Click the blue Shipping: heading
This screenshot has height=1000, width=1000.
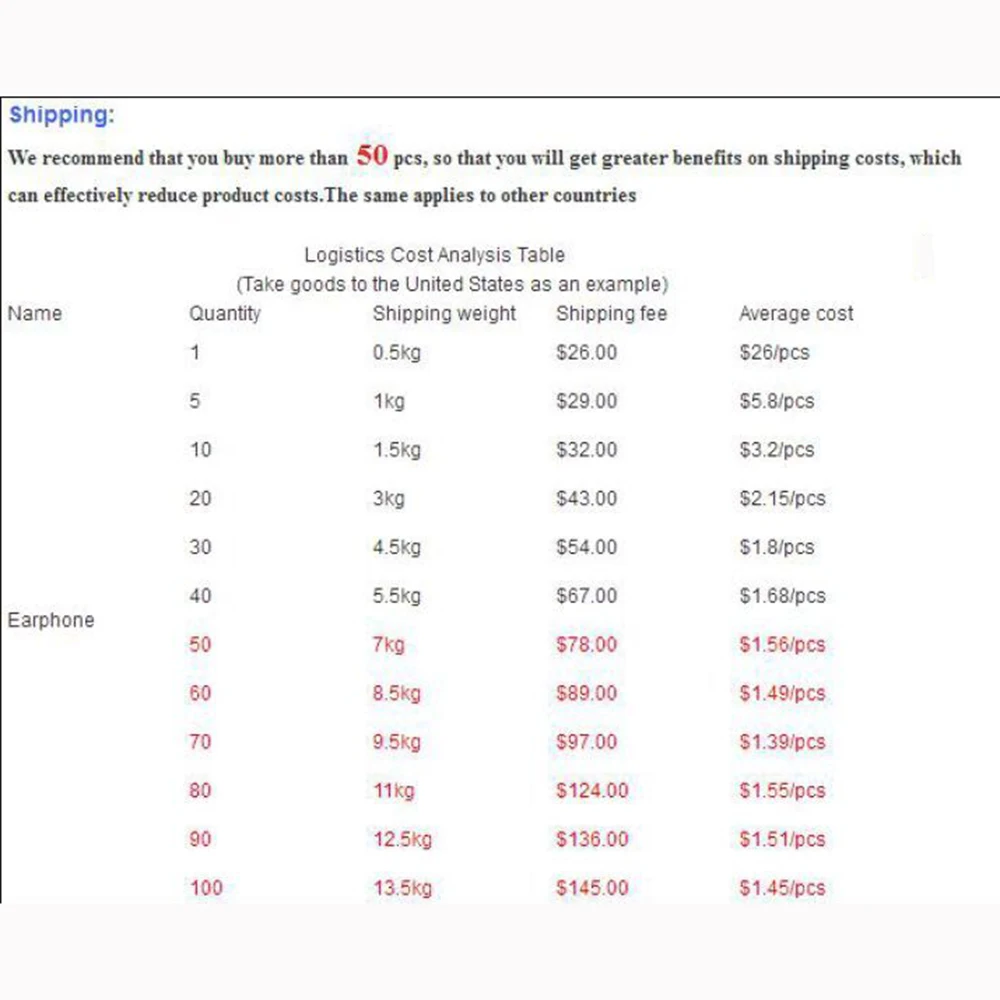click(61, 115)
